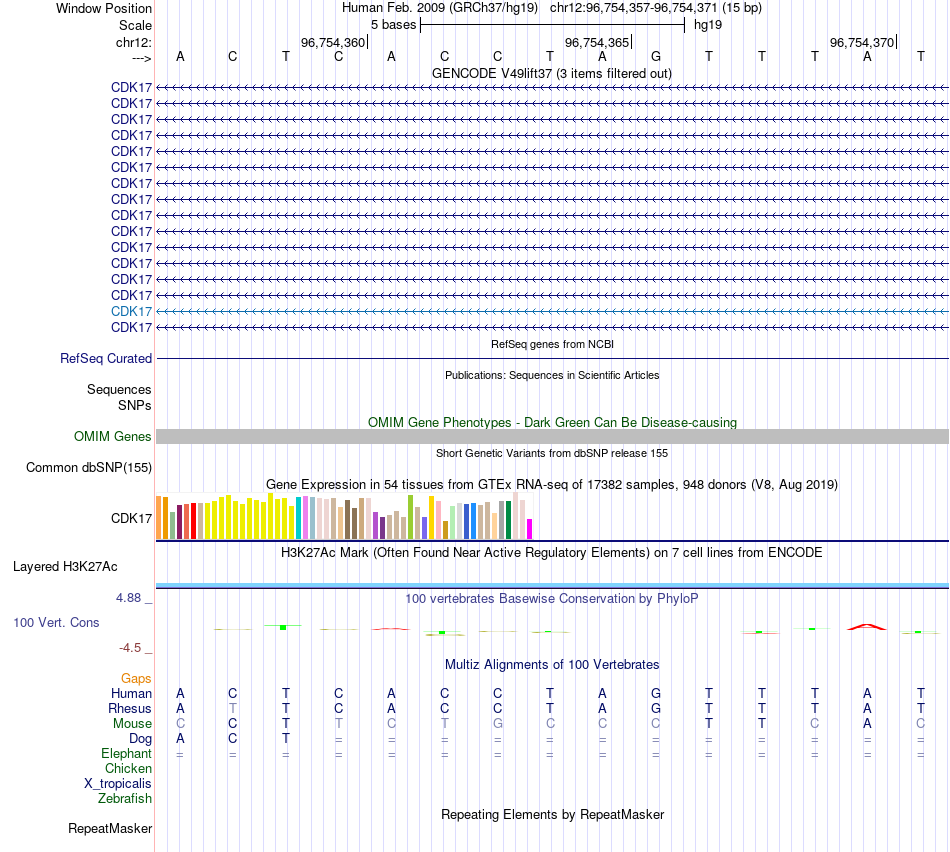Click the Window Position label
950x852 pixels.
pyautogui.click(x=104, y=8)
